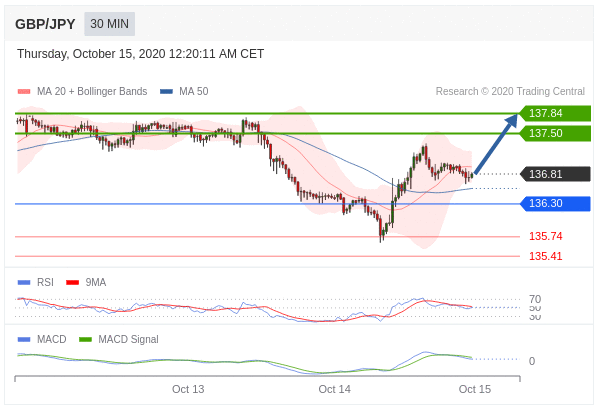Click the MA 50 blue legend swatch
Image resolution: width=594 pixels, height=409 pixels.
click(166, 92)
